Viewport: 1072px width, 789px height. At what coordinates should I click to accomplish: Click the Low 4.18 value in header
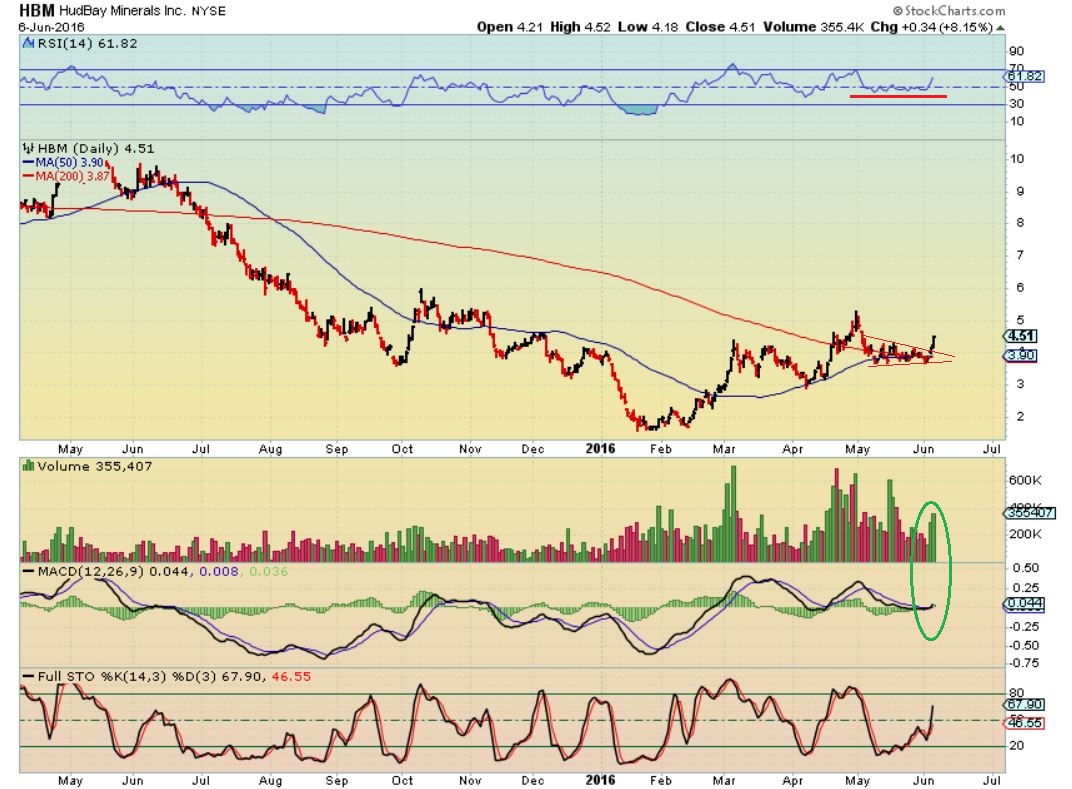(647, 27)
